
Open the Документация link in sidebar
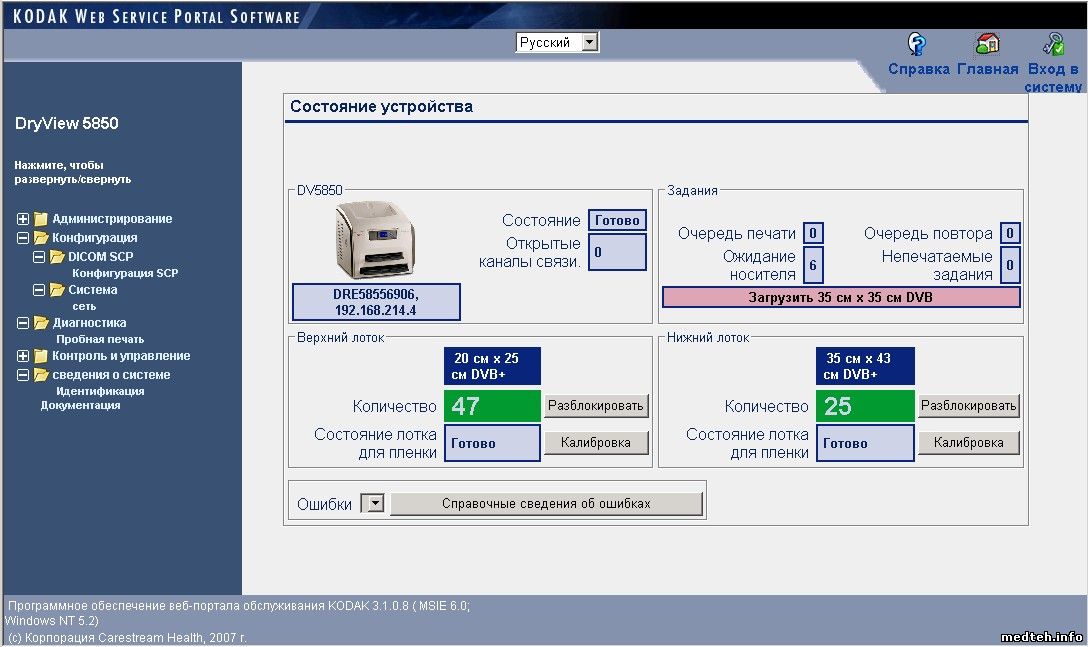[x=80, y=405]
